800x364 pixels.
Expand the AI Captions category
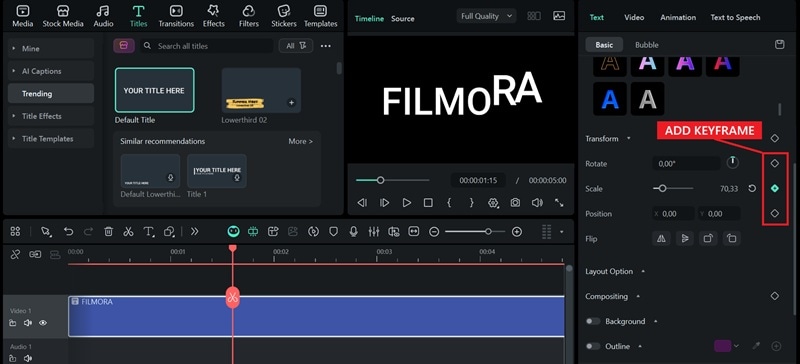point(51,71)
